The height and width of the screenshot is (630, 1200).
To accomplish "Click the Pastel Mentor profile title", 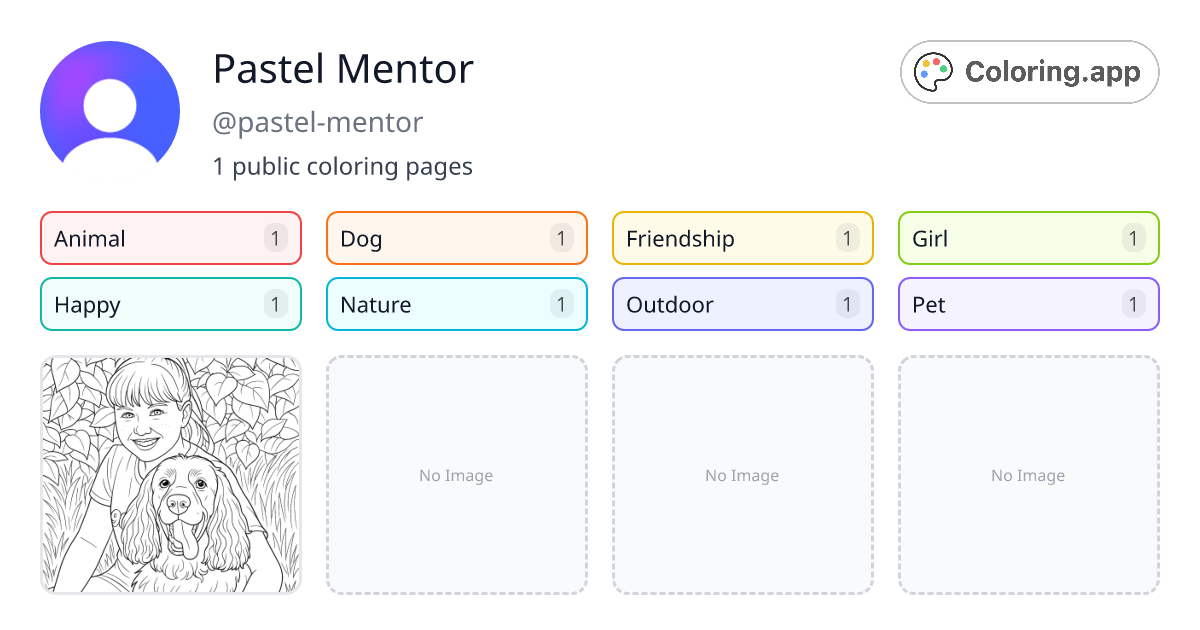I will (x=343, y=70).
